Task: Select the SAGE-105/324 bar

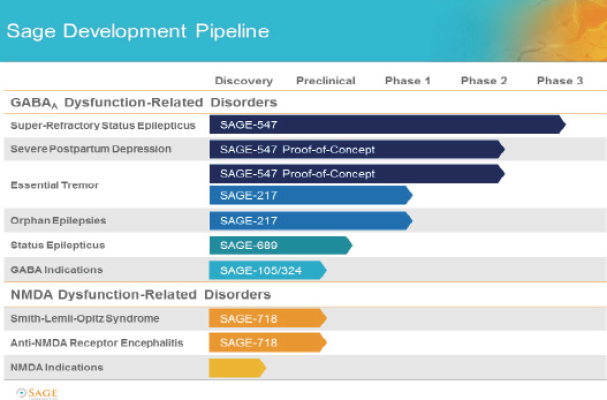Action: click(268, 270)
